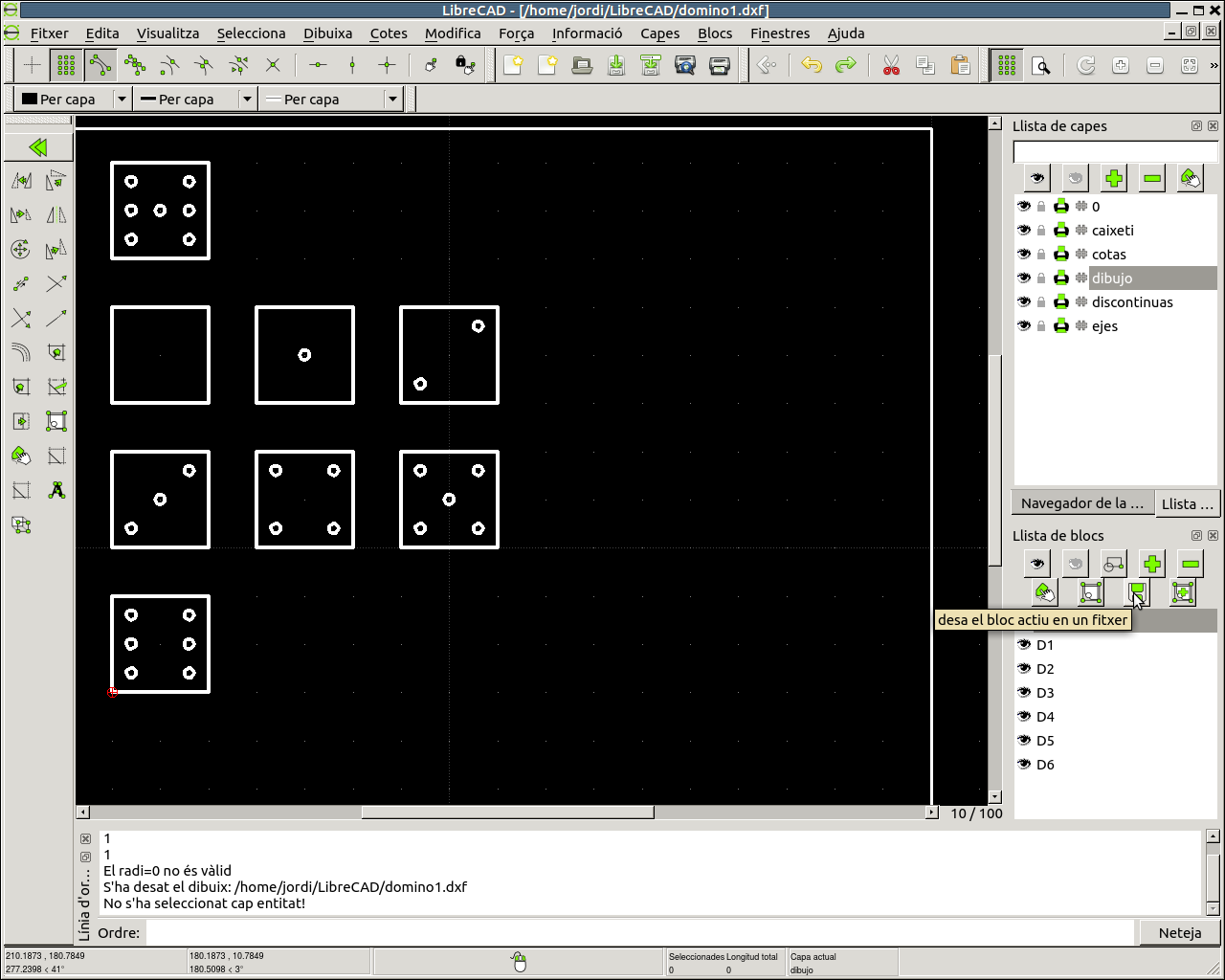1225x980 pixels.
Task: Select the Rotate modify tool
Action: click(x=56, y=180)
